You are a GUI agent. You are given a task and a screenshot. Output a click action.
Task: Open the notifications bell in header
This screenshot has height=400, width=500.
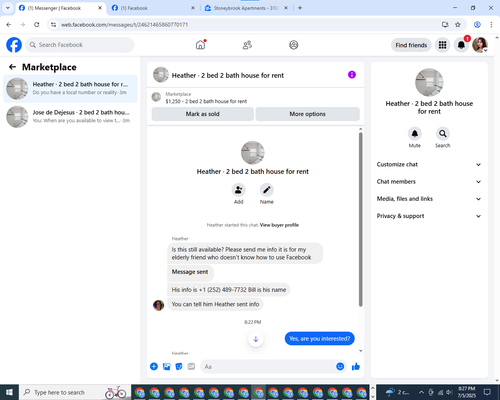click(461, 45)
